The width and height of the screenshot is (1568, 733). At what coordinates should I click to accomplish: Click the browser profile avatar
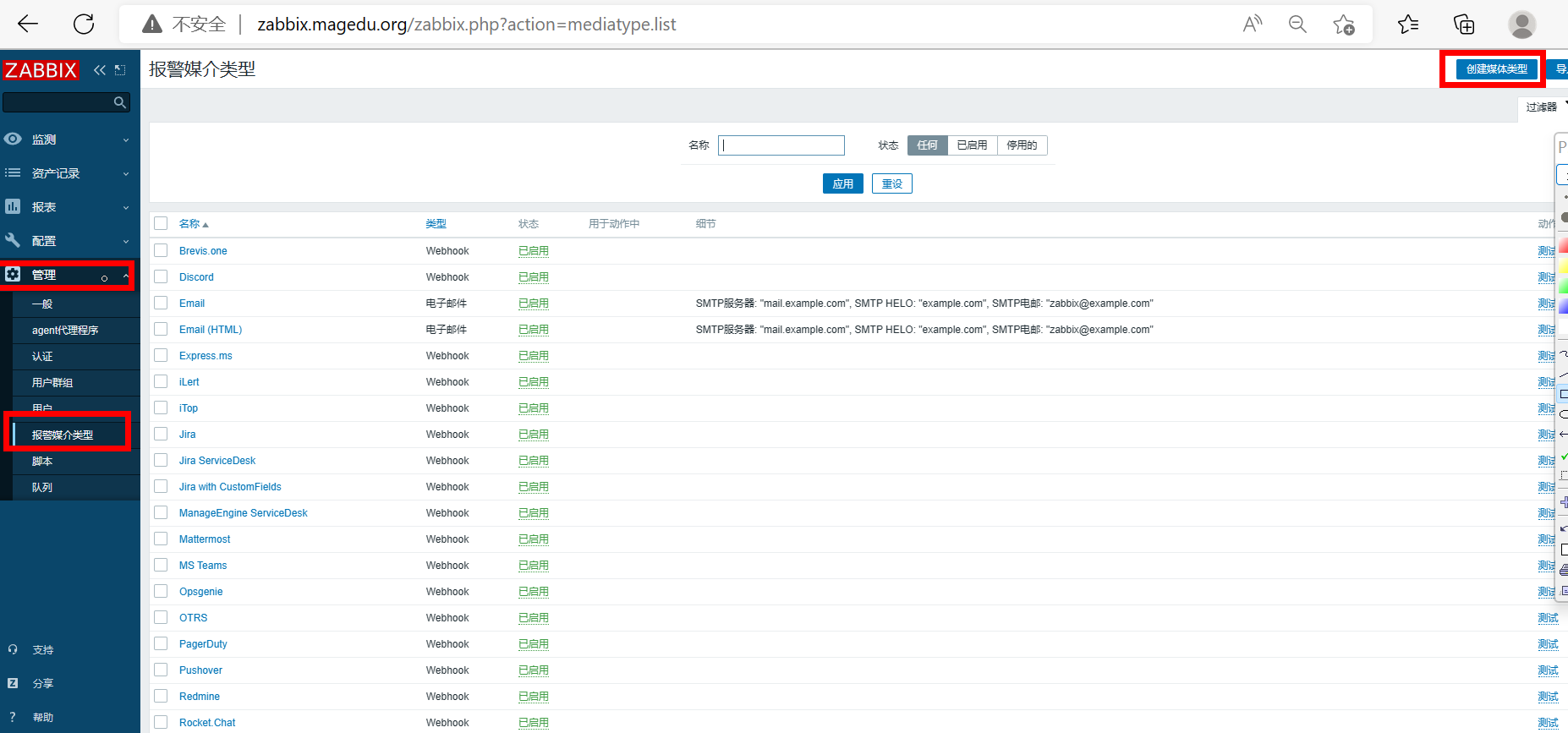click(x=1521, y=24)
